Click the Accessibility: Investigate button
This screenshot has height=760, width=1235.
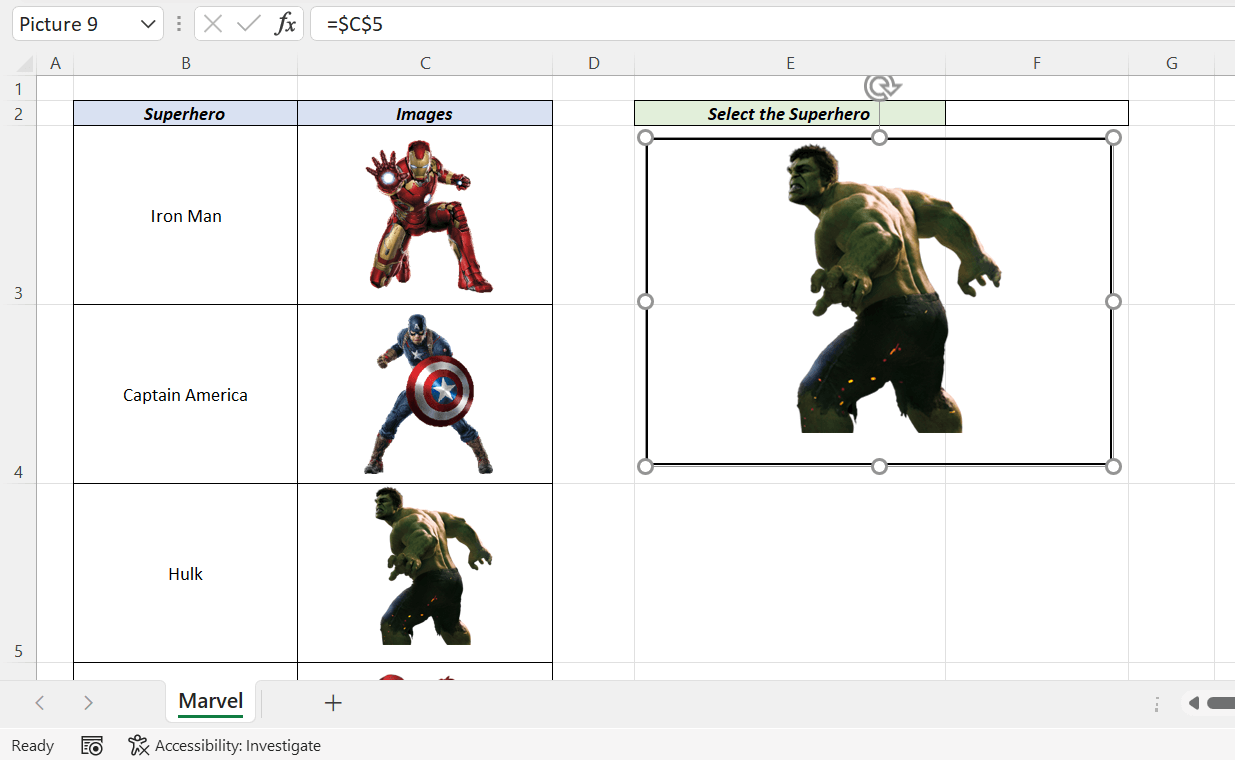pyautogui.click(x=237, y=745)
